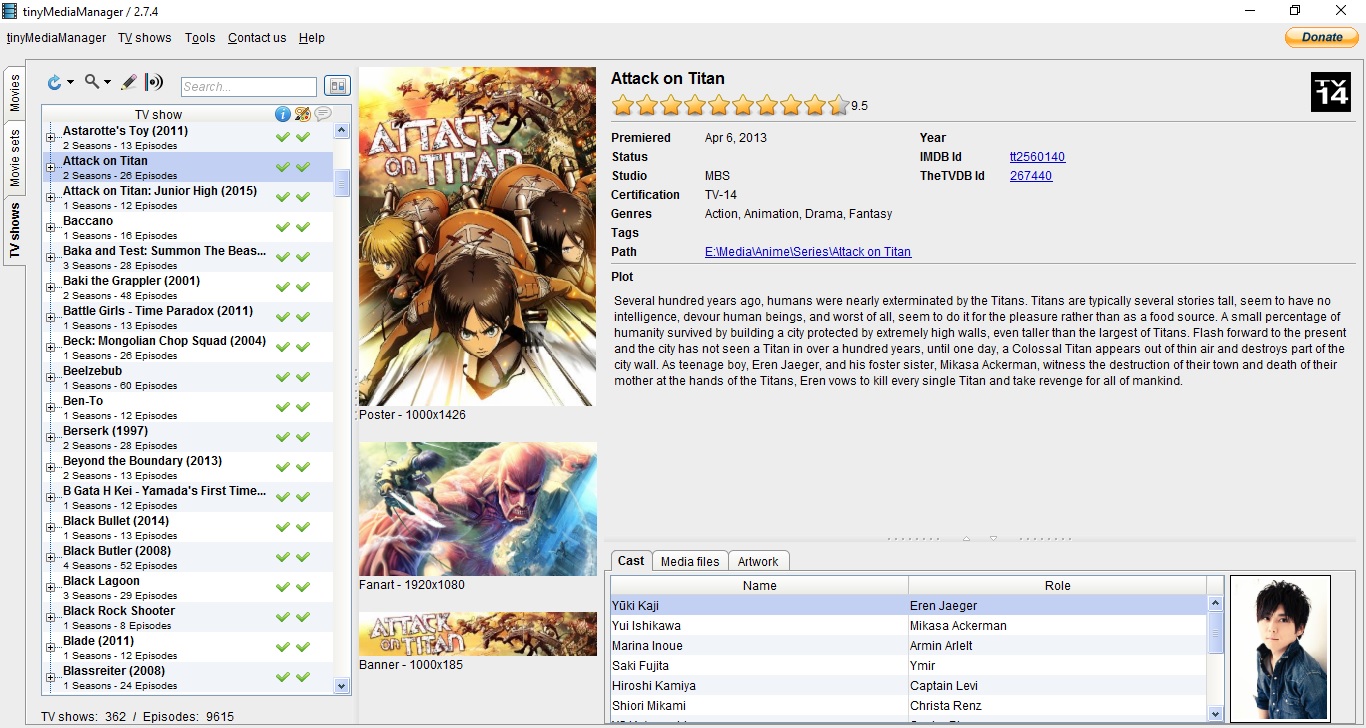The image size is (1366, 728).
Task: Click the artwork checkmark for Black Butler (2008)
Action: 303,557
